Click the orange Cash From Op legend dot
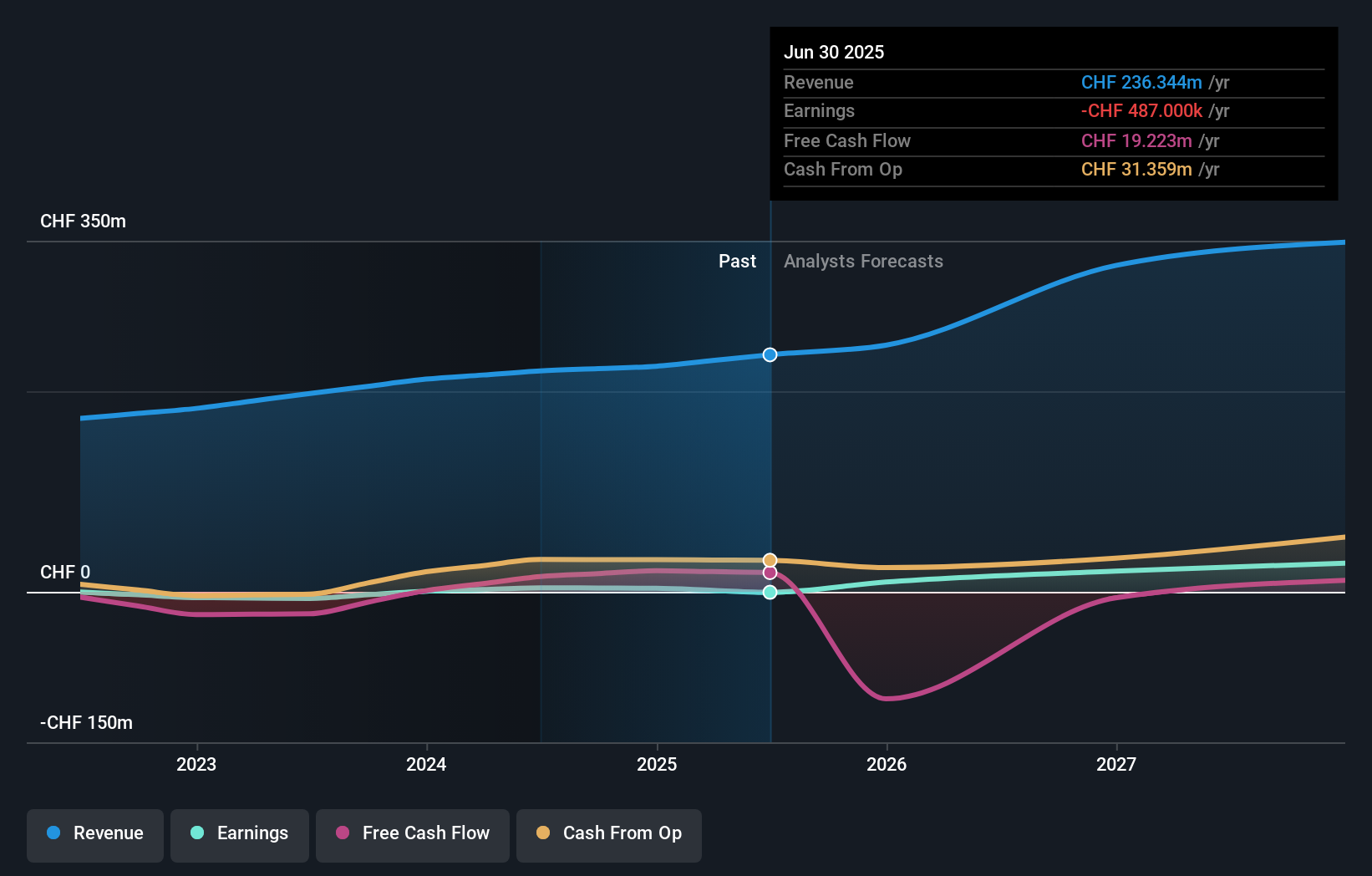The height and width of the screenshot is (876, 1372). pyautogui.click(x=543, y=833)
